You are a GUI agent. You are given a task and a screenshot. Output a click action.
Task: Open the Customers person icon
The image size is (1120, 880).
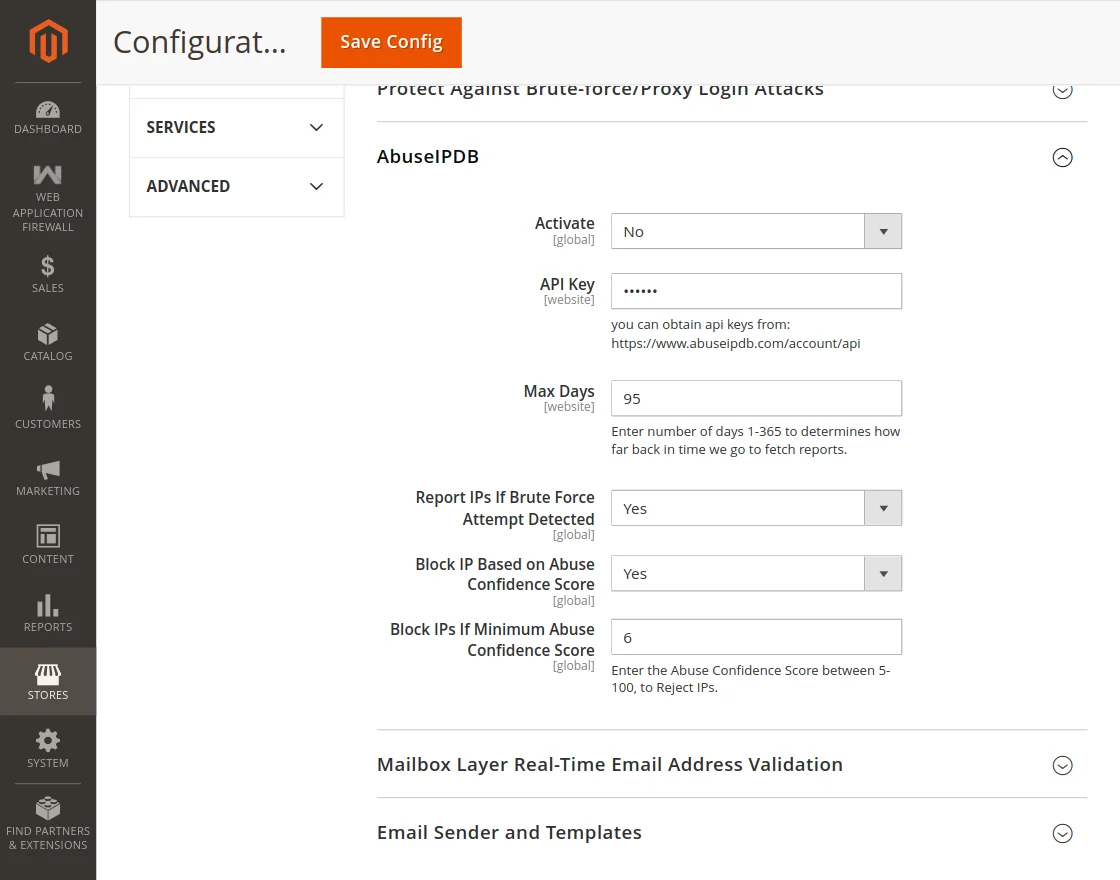click(x=48, y=399)
